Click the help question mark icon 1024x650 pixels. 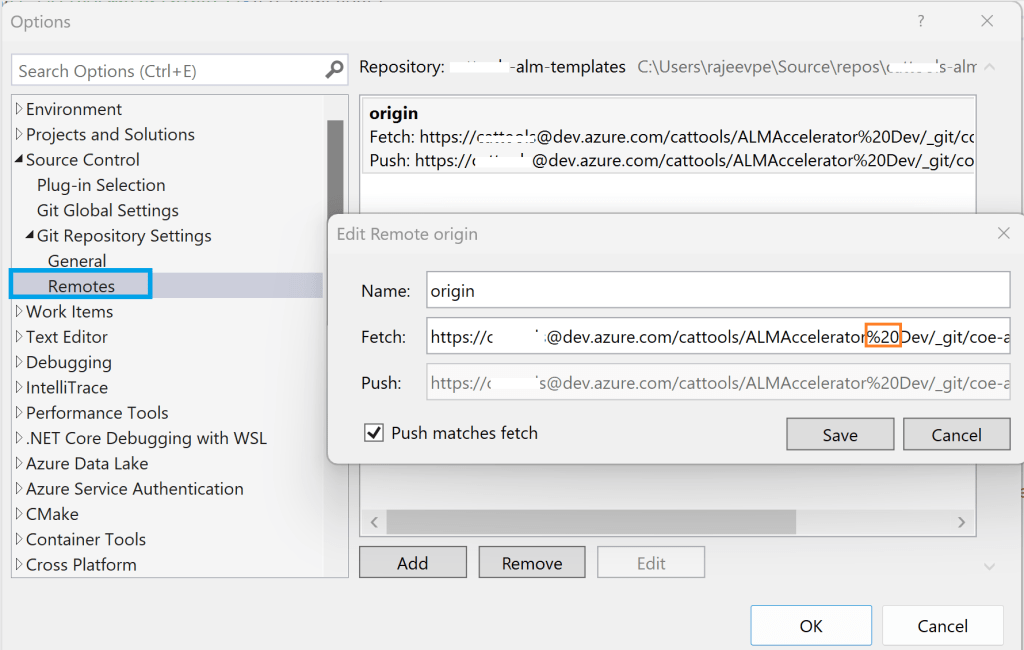921,21
